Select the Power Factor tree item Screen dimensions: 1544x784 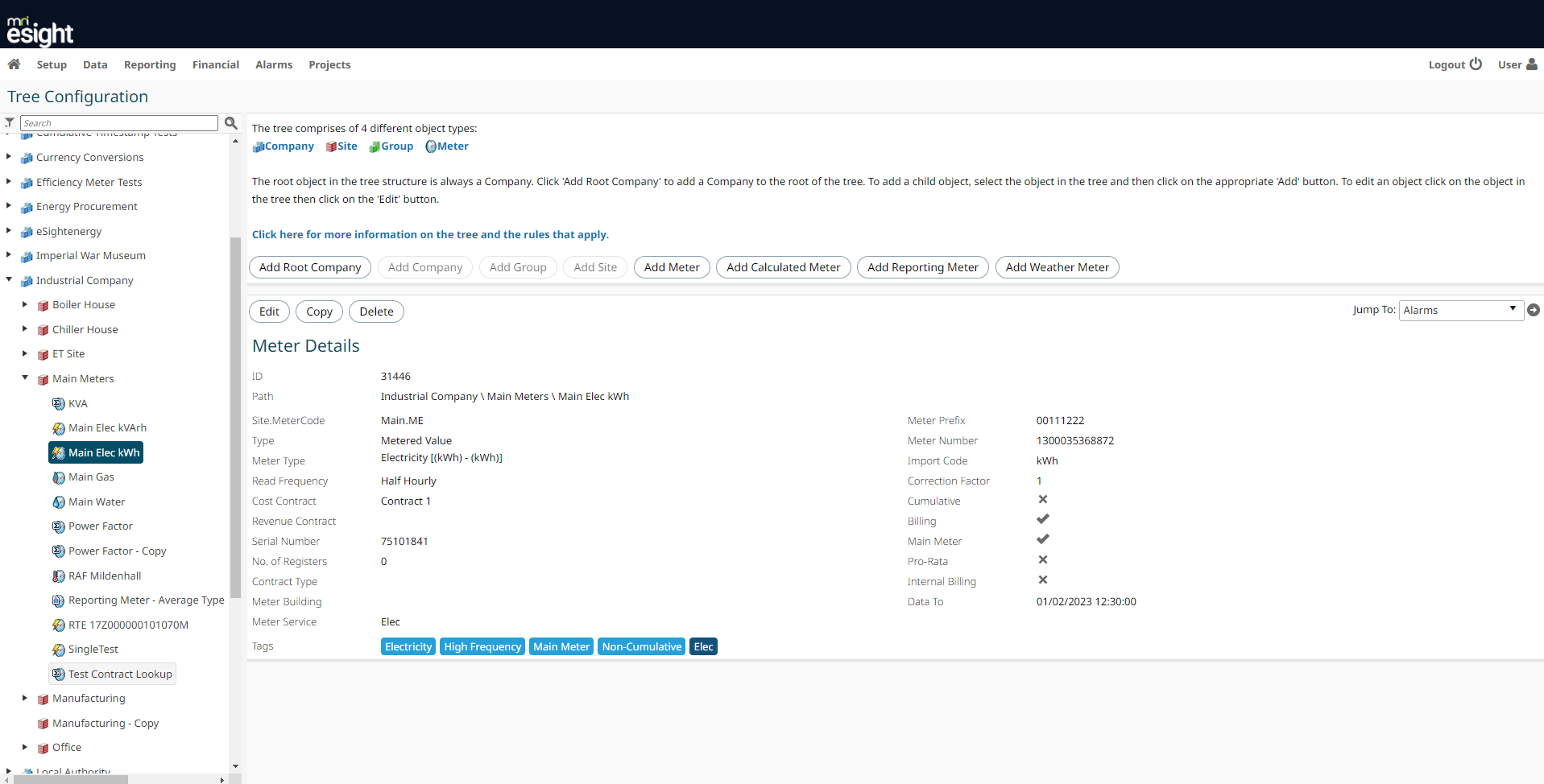[x=101, y=526]
